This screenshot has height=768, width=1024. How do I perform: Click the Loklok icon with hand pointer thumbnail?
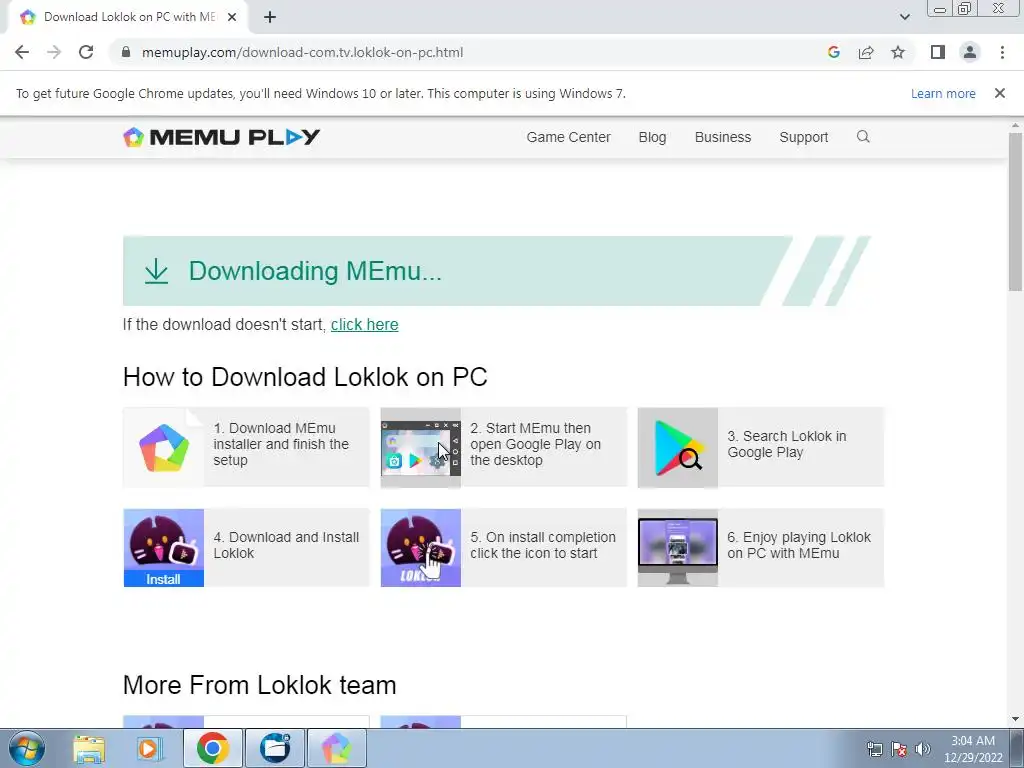coord(421,548)
